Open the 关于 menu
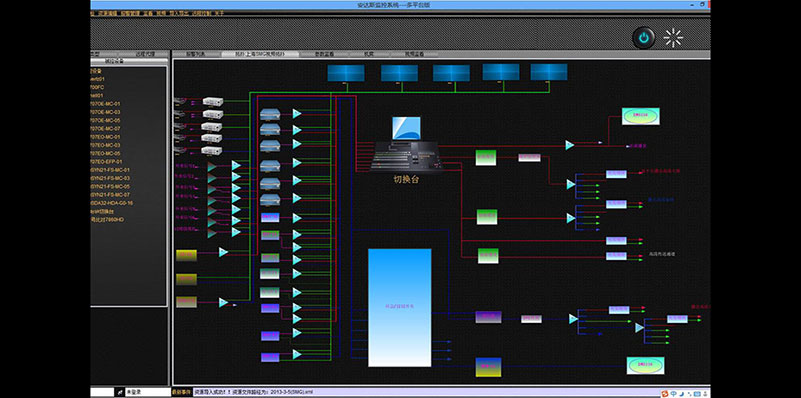 point(219,13)
